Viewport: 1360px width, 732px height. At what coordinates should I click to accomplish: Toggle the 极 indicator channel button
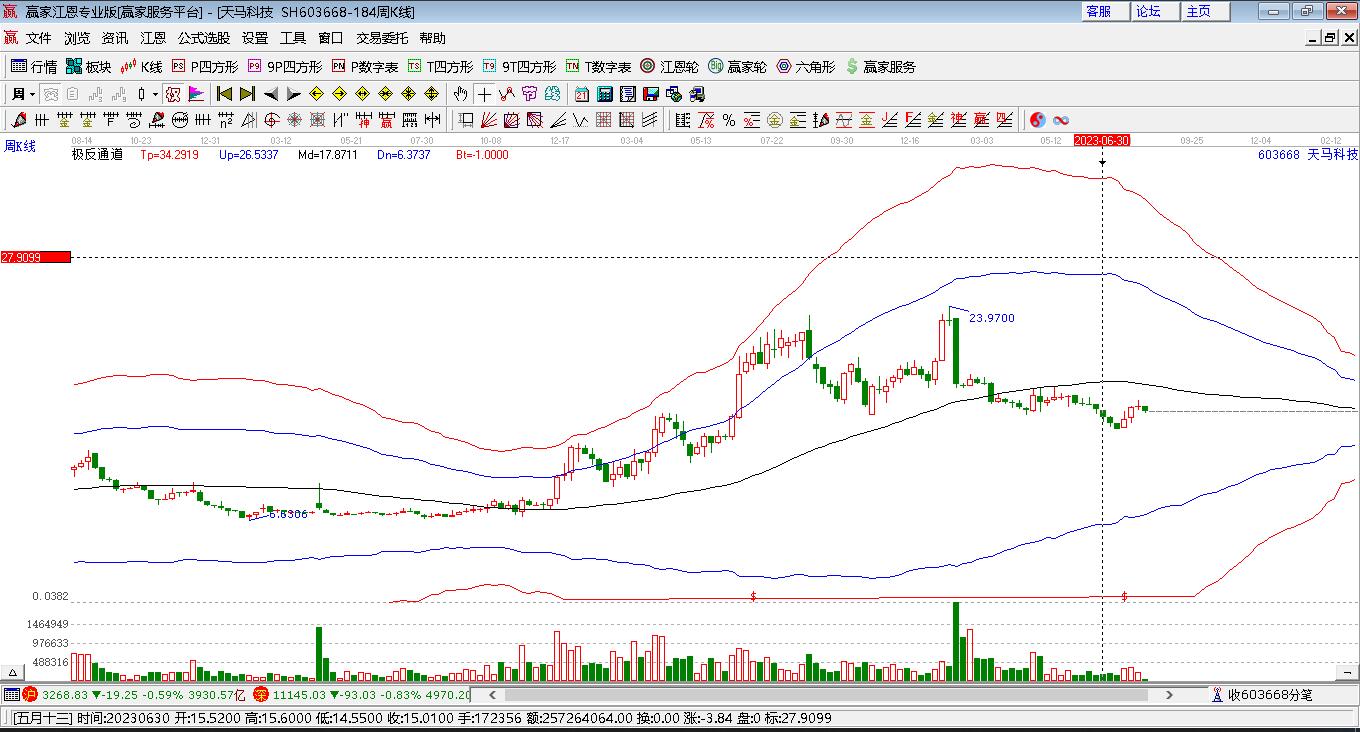coord(172,94)
